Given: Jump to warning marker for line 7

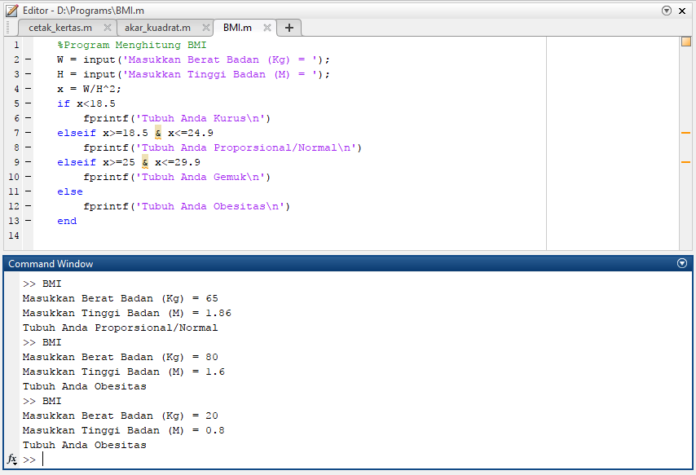Looking at the screenshot, I should coord(686,133).
